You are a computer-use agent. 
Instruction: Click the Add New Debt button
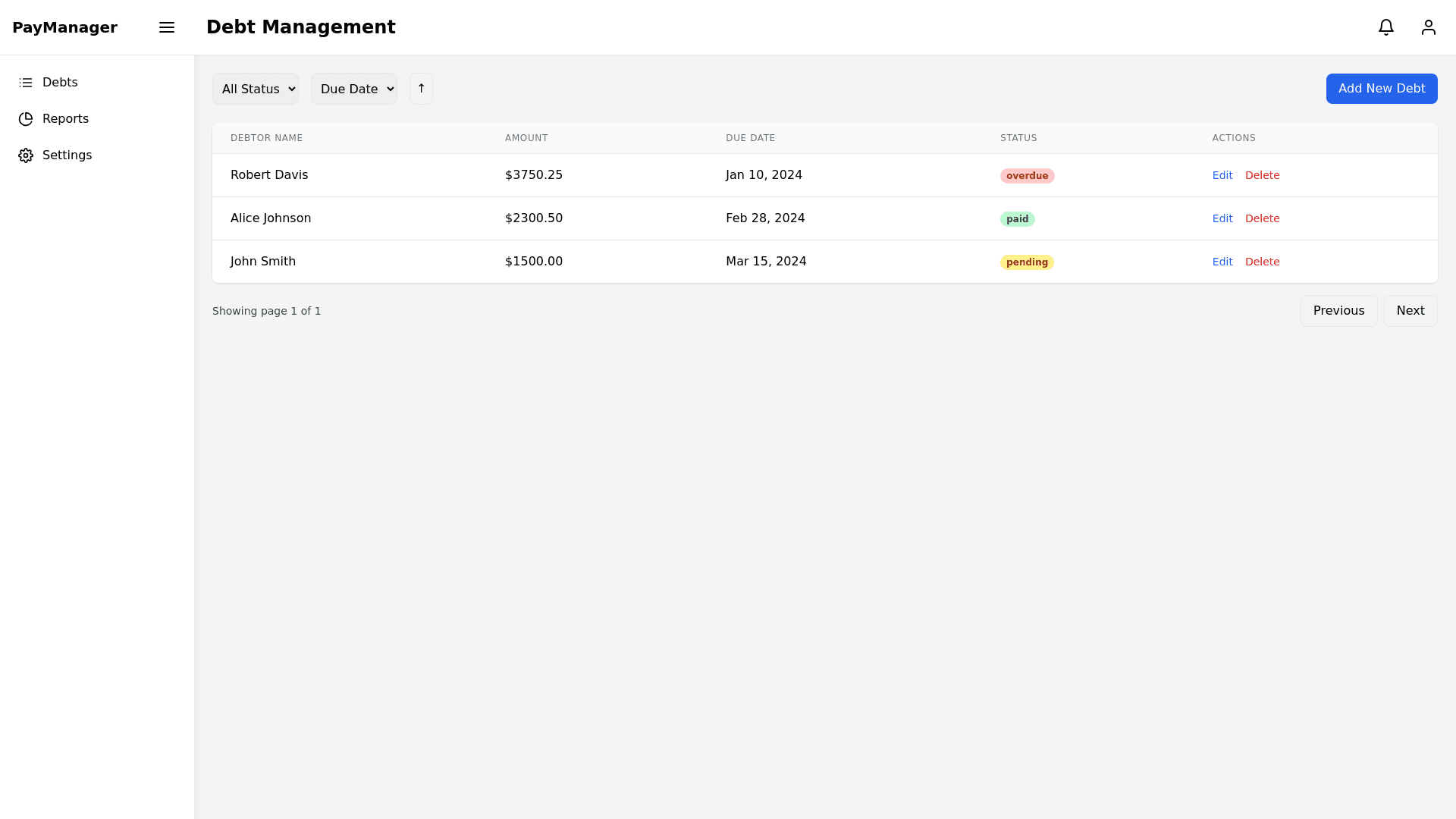click(1382, 89)
